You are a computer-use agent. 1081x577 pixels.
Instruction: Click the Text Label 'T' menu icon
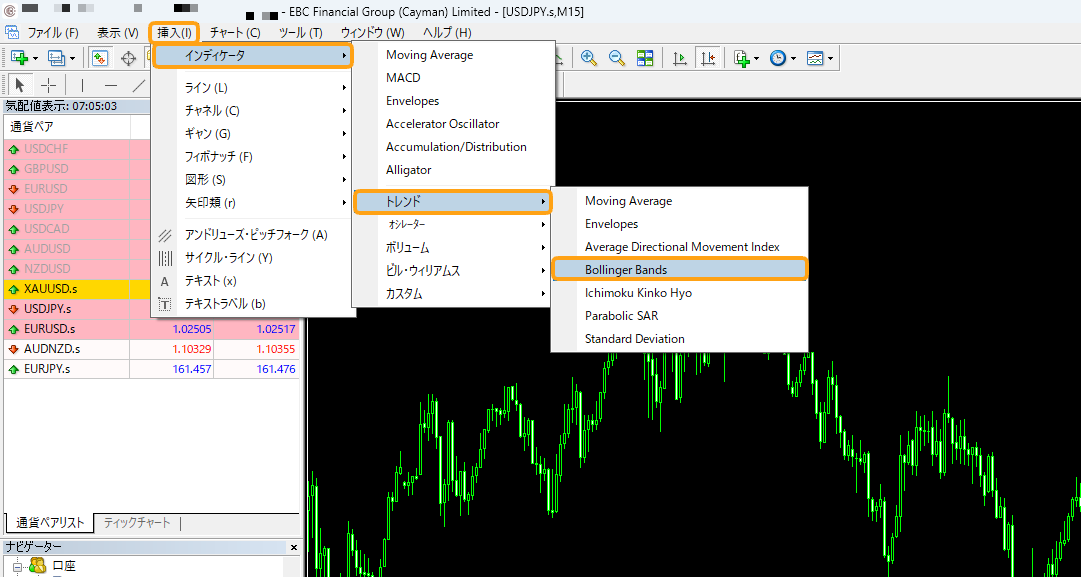(x=165, y=304)
